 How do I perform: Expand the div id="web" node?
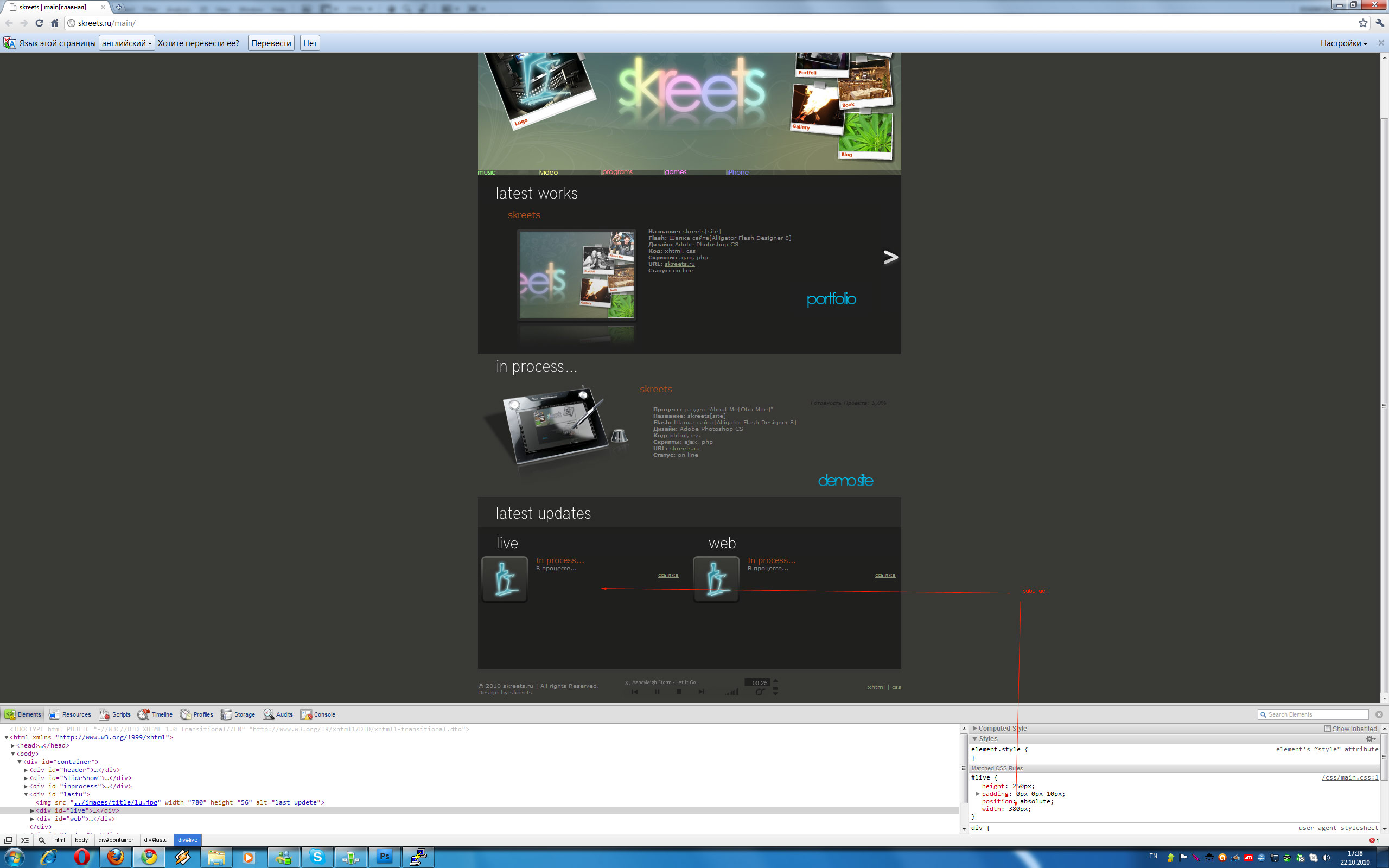point(32,819)
